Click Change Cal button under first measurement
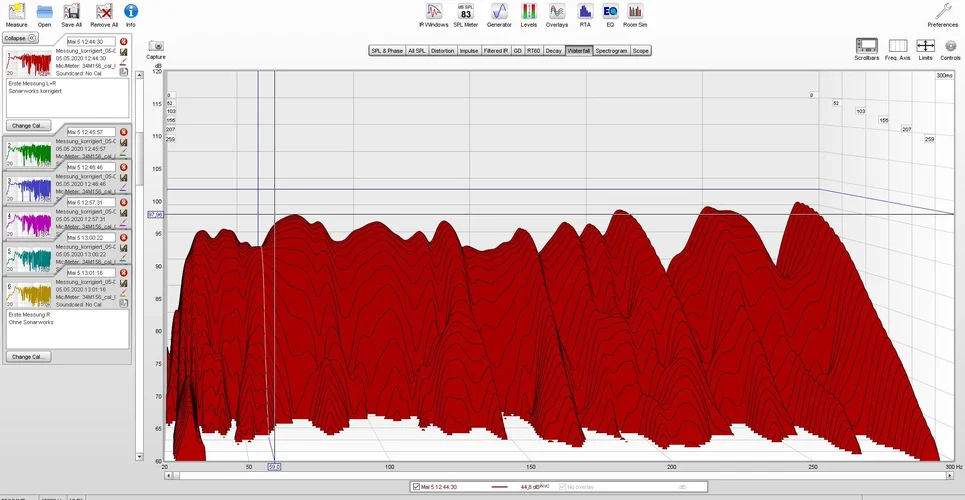Viewport: 965px width, 500px height. pyautogui.click(x=29, y=126)
